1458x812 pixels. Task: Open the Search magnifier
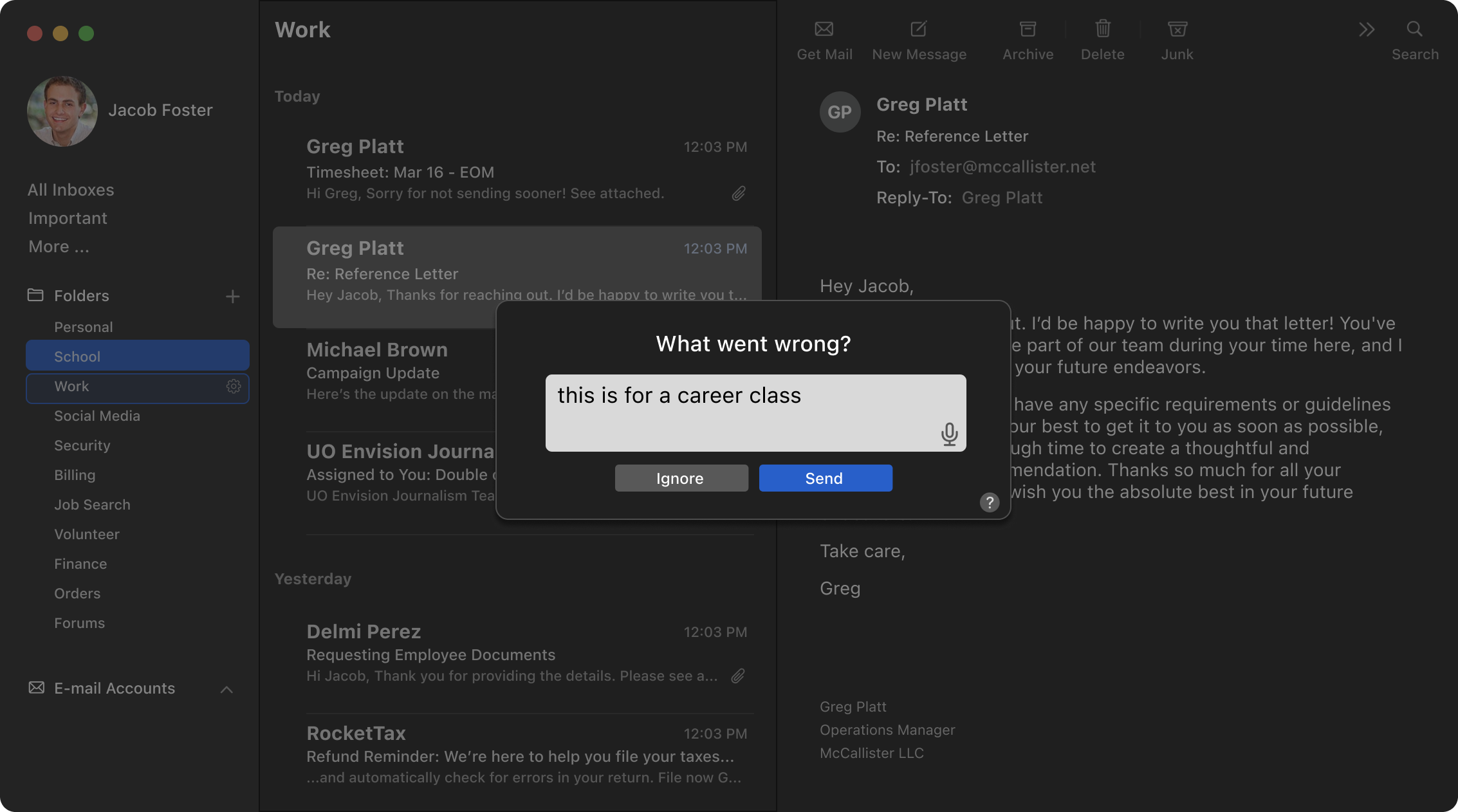pos(1414,30)
